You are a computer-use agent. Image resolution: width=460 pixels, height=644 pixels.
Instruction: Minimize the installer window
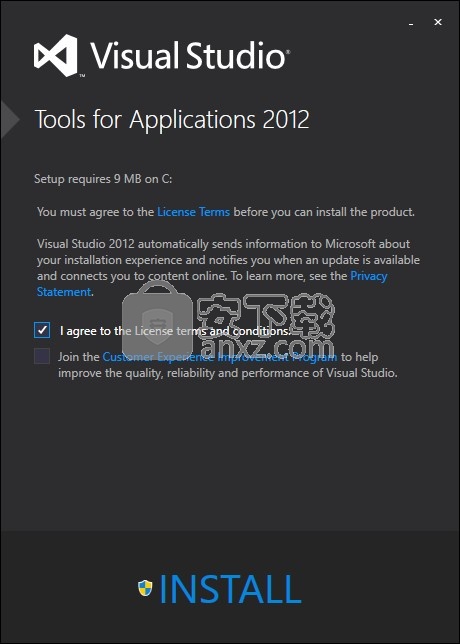point(411,23)
